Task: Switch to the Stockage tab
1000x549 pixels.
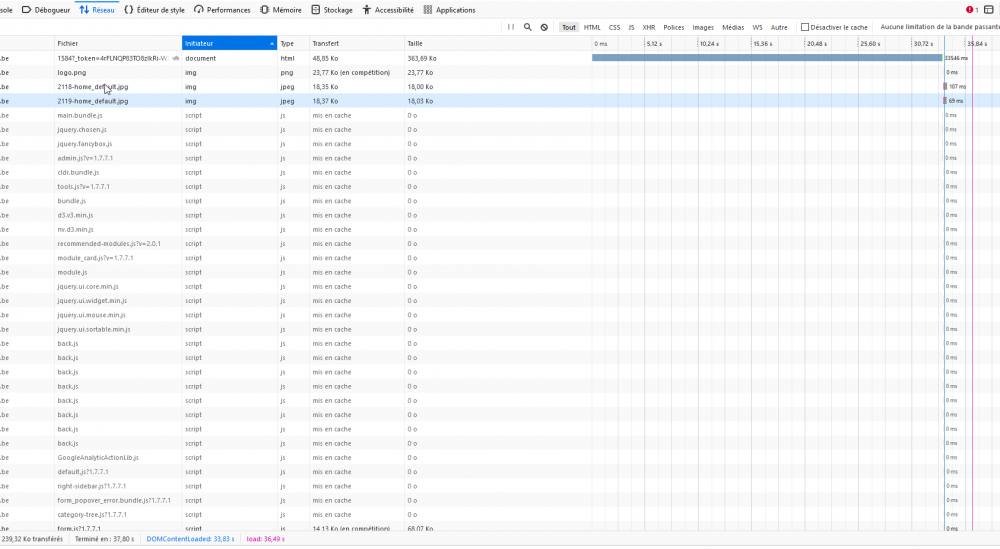Action: click(x=332, y=10)
